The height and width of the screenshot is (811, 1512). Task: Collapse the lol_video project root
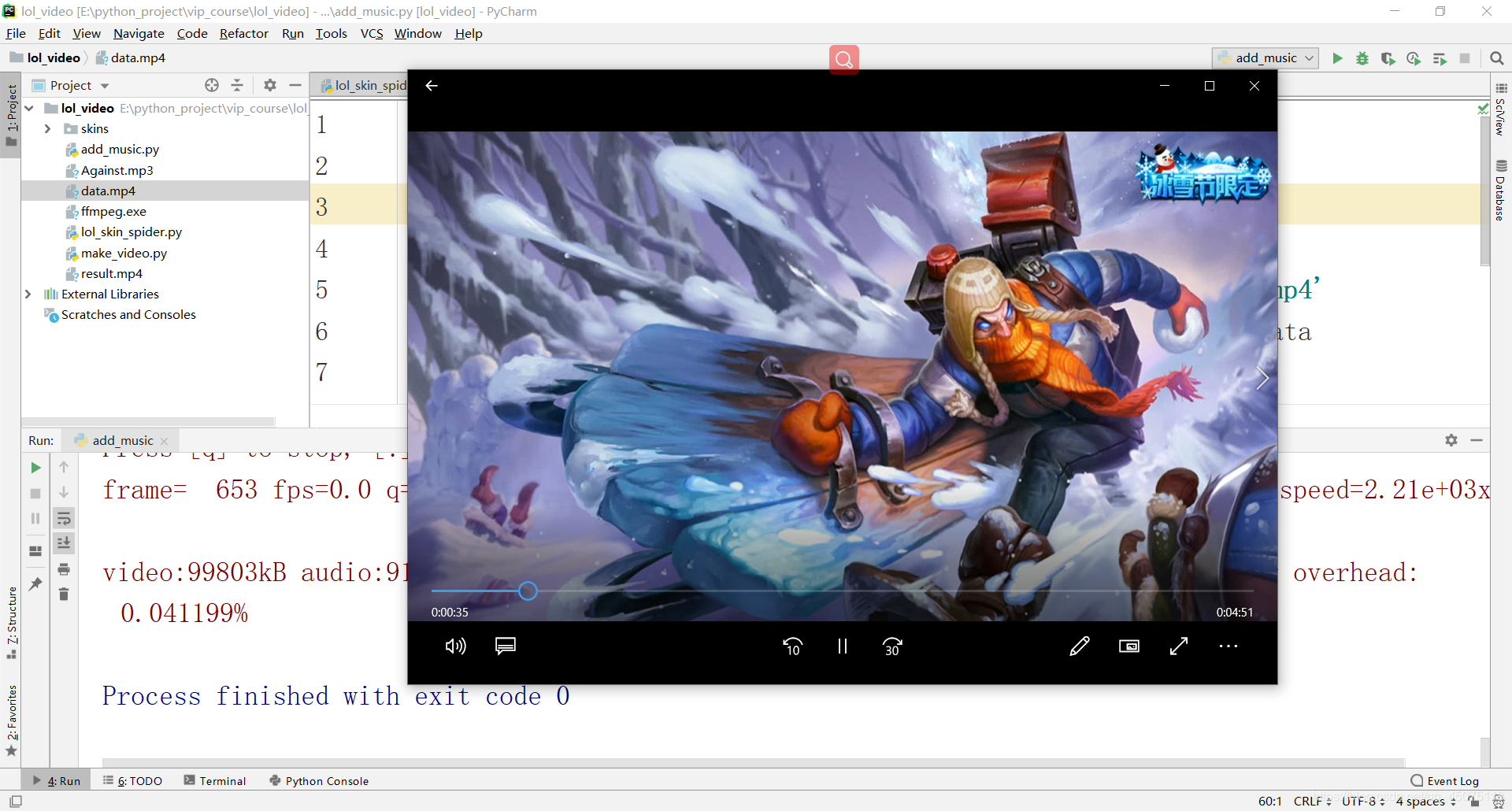(29, 108)
